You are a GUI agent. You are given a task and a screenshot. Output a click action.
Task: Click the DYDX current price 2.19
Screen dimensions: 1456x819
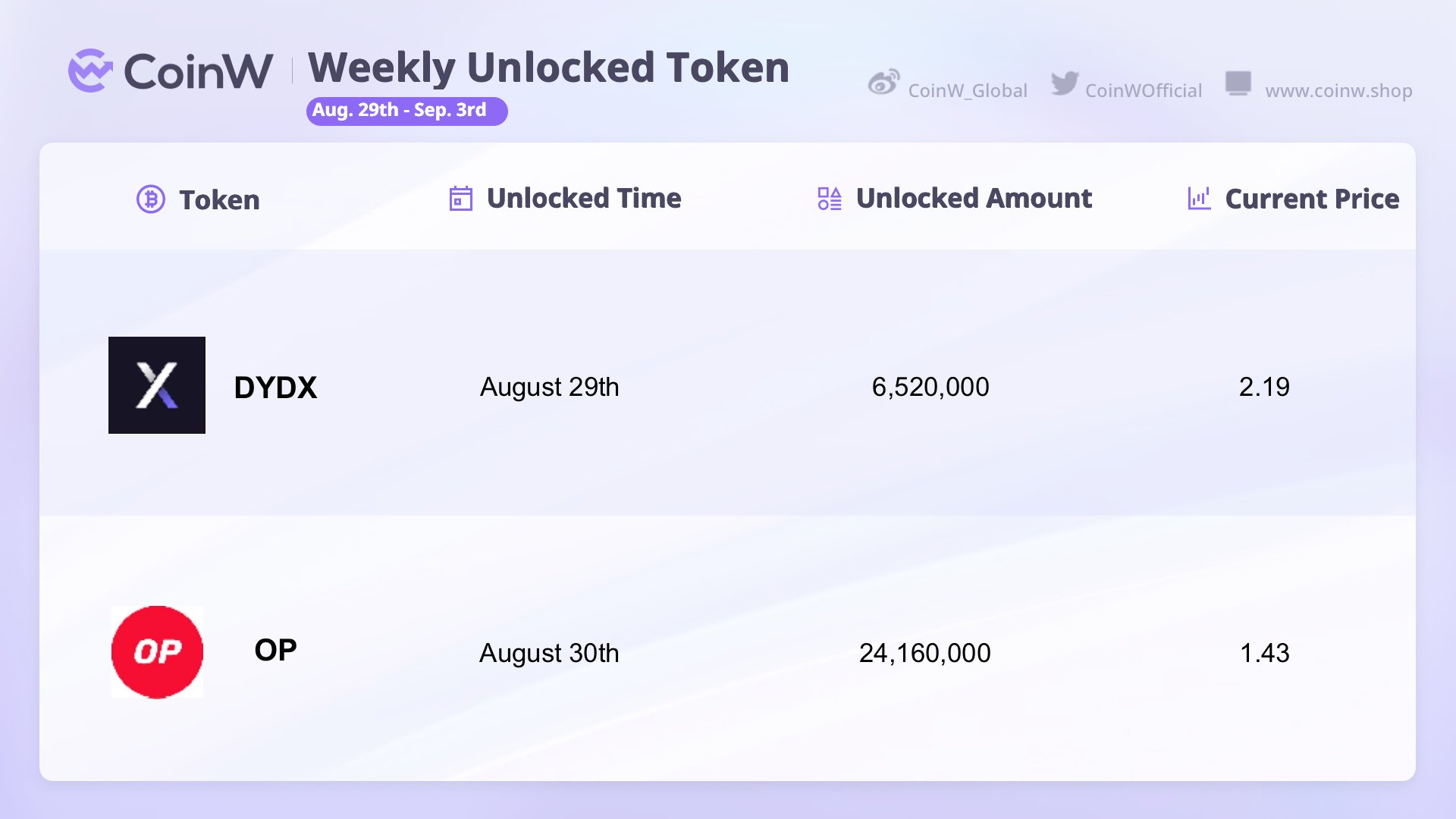(1264, 387)
